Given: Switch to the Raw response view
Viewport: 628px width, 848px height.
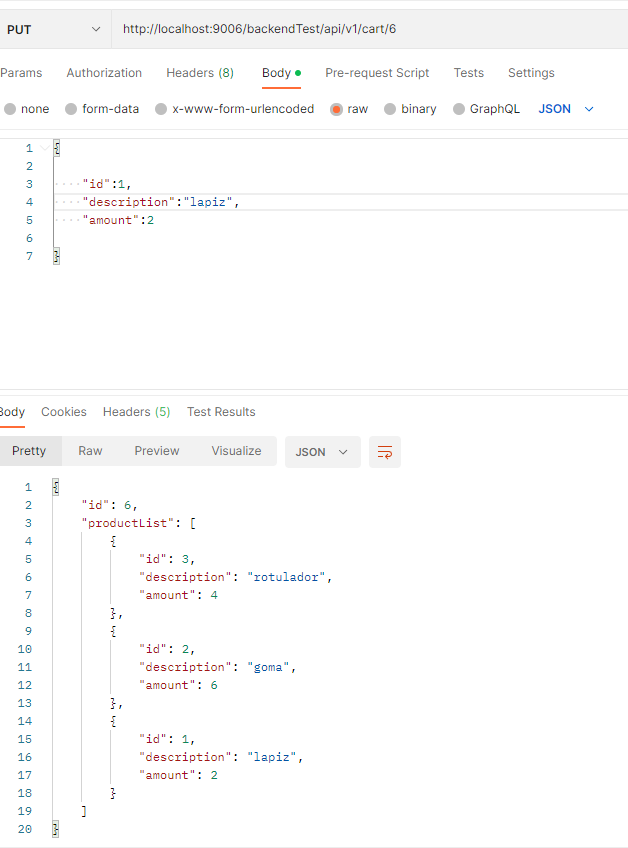Looking at the screenshot, I should point(90,451).
